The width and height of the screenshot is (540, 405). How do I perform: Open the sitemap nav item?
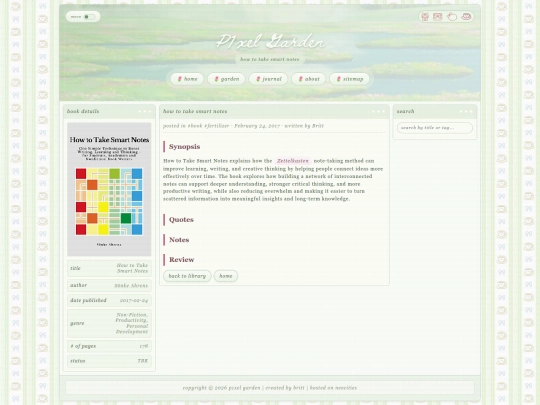(349, 79)
